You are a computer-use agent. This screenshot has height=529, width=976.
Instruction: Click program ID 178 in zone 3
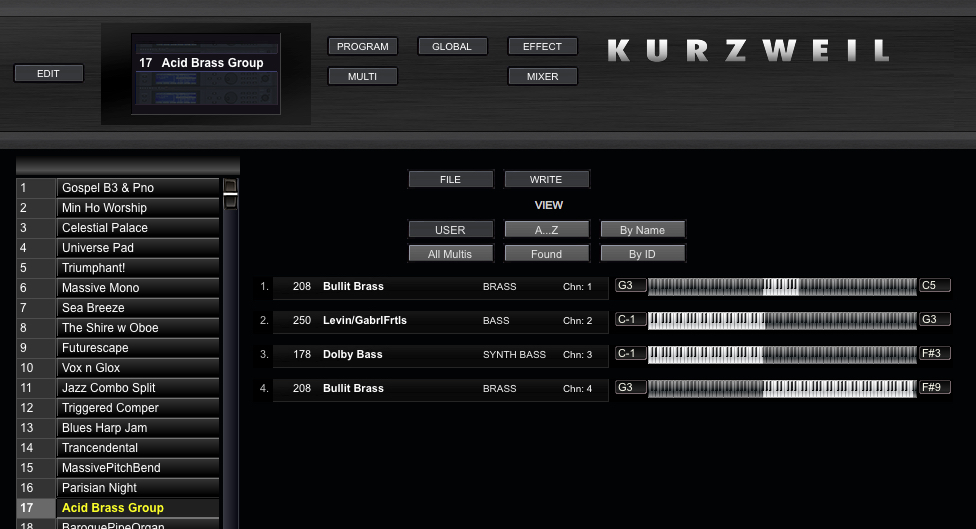tap(302, 355)
